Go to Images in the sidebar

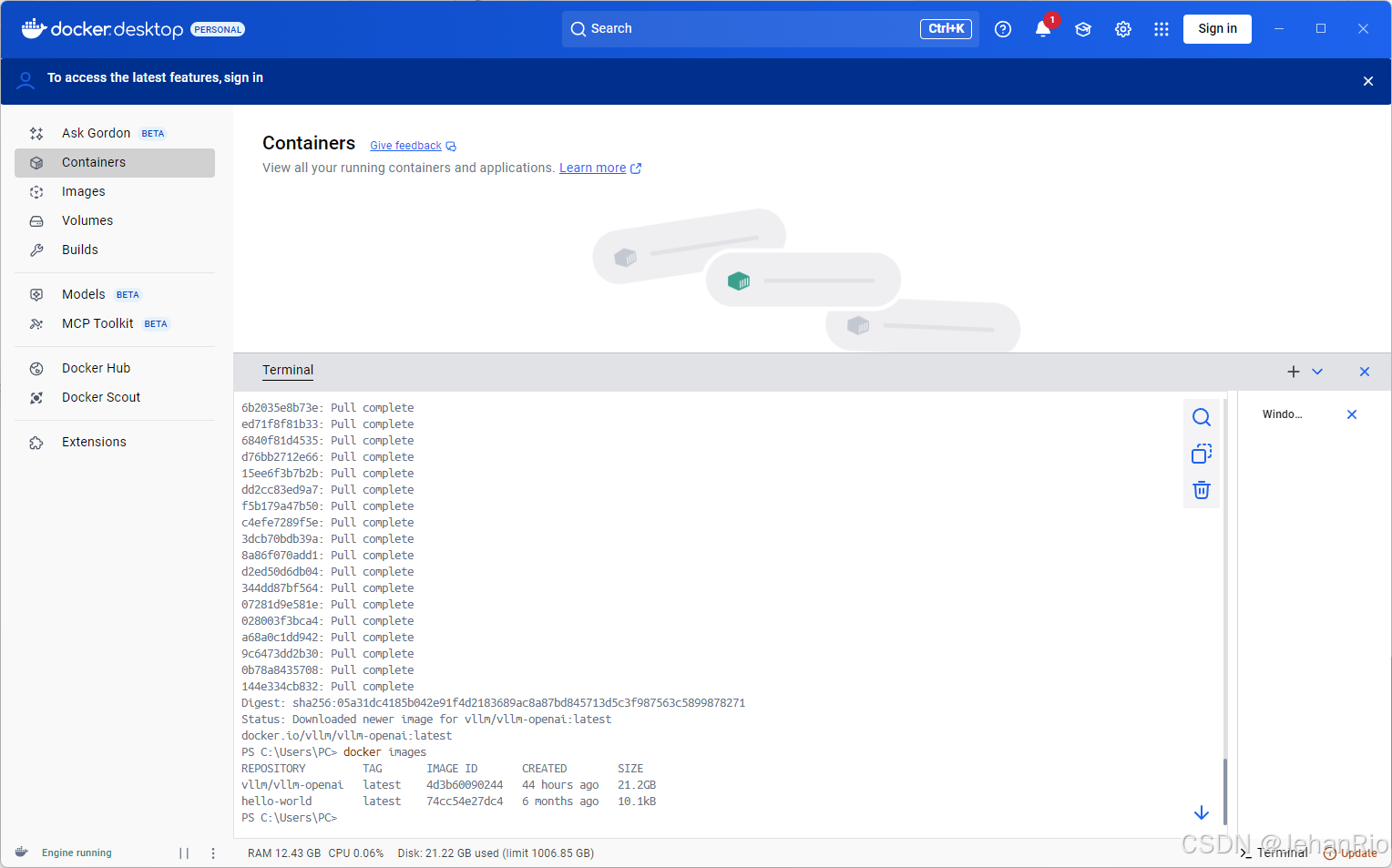click(x=115, y=191)
